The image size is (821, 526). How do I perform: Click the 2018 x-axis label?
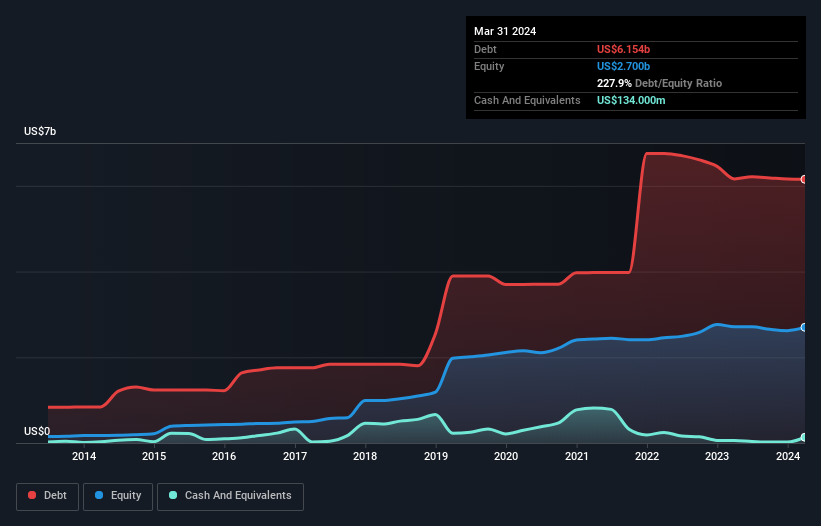[x=365, y=456]
